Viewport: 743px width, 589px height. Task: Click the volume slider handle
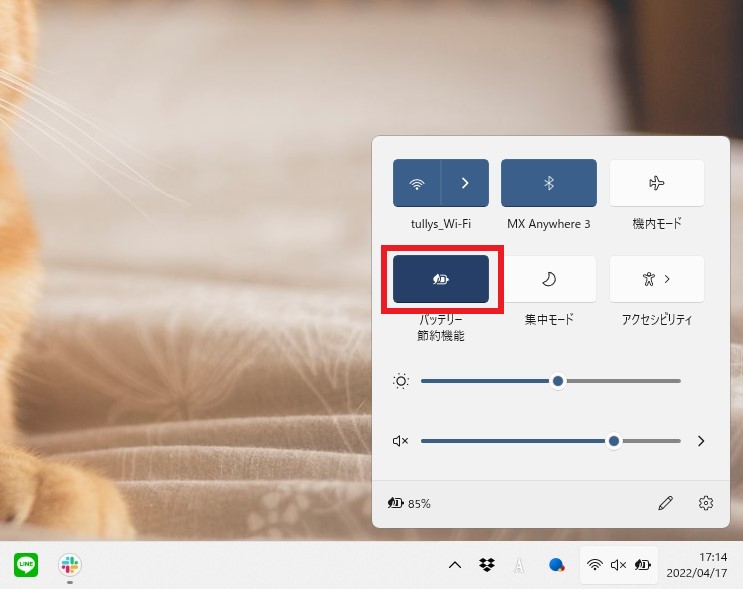[614, 441]
